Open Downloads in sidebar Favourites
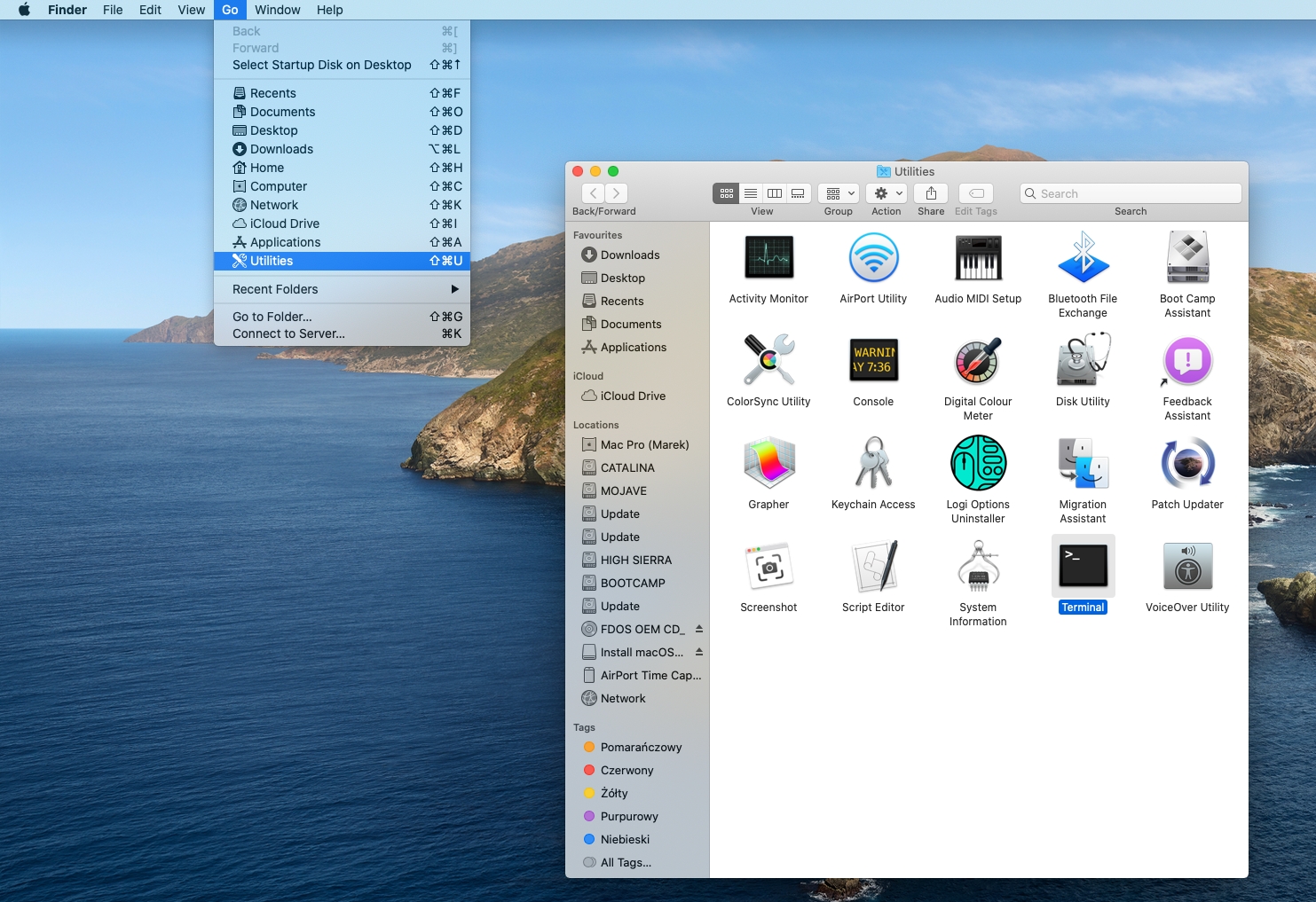Image resolution: width=1316 pixels, height=902 pixels. [x=630, y=255]
